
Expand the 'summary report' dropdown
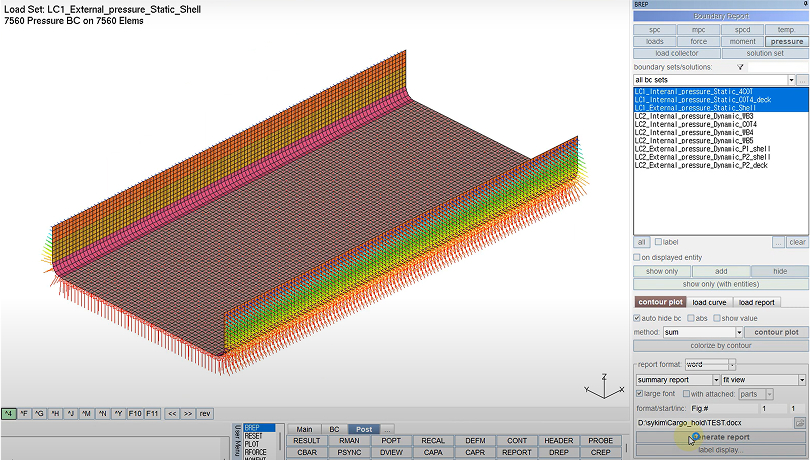point(715,380)
